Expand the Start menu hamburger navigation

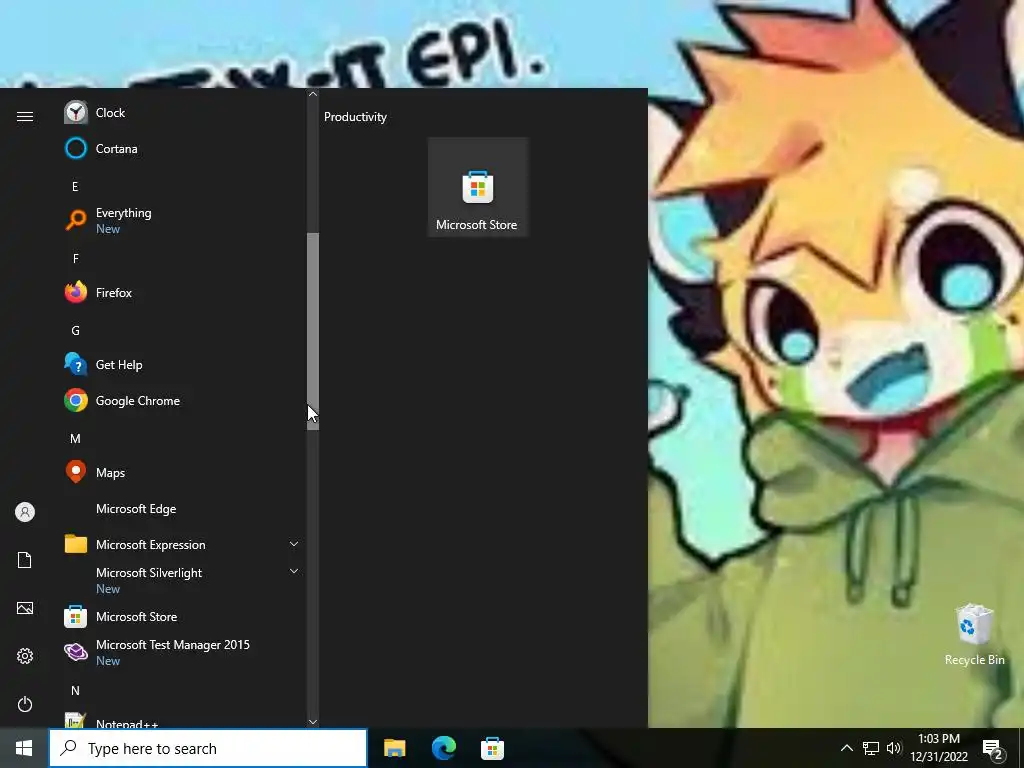click(25, 116)
